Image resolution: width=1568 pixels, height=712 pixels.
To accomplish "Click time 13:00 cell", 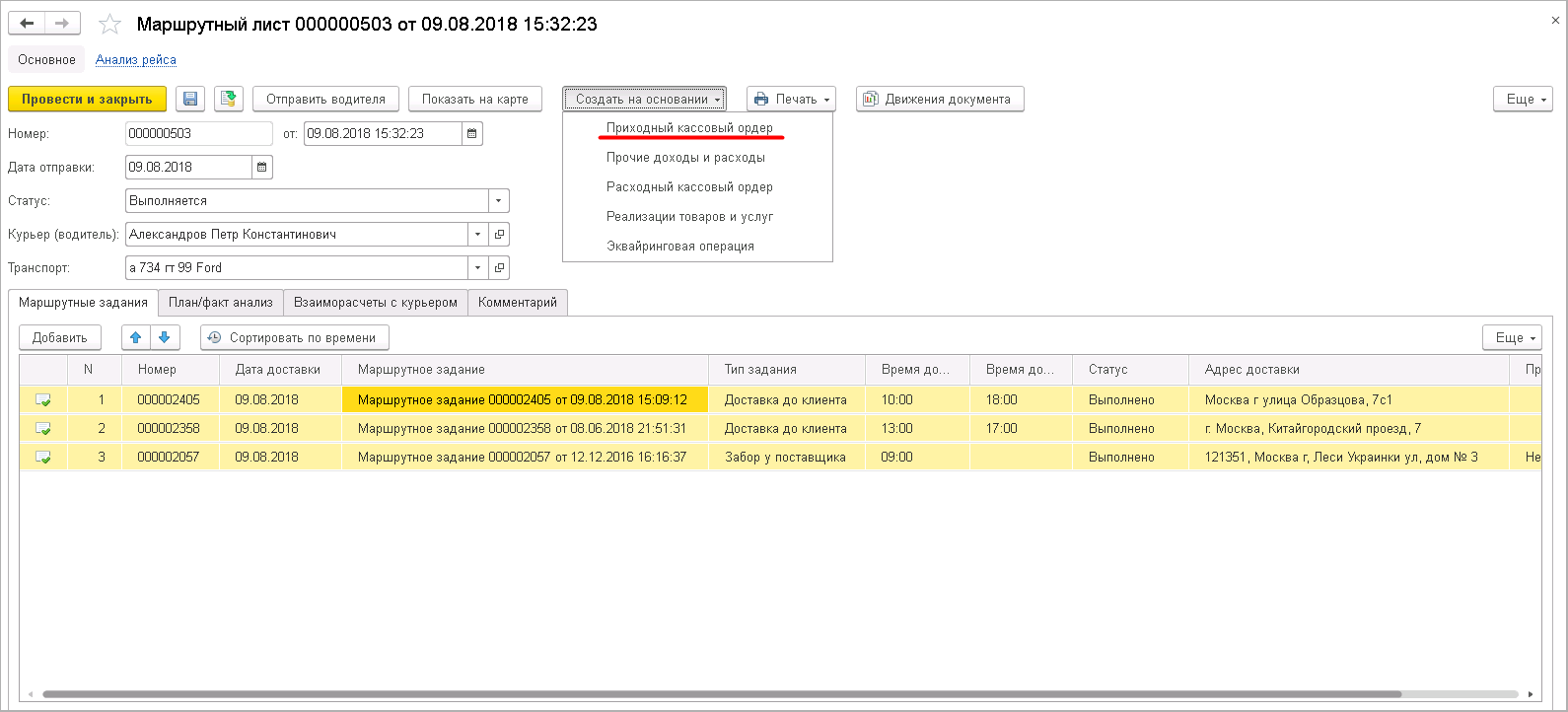I will (918, 428).
